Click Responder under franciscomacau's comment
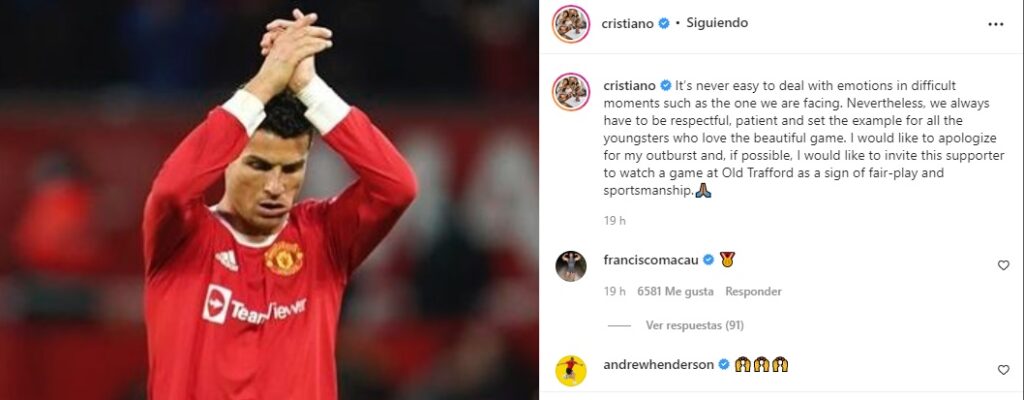 (x=753, y=292)
